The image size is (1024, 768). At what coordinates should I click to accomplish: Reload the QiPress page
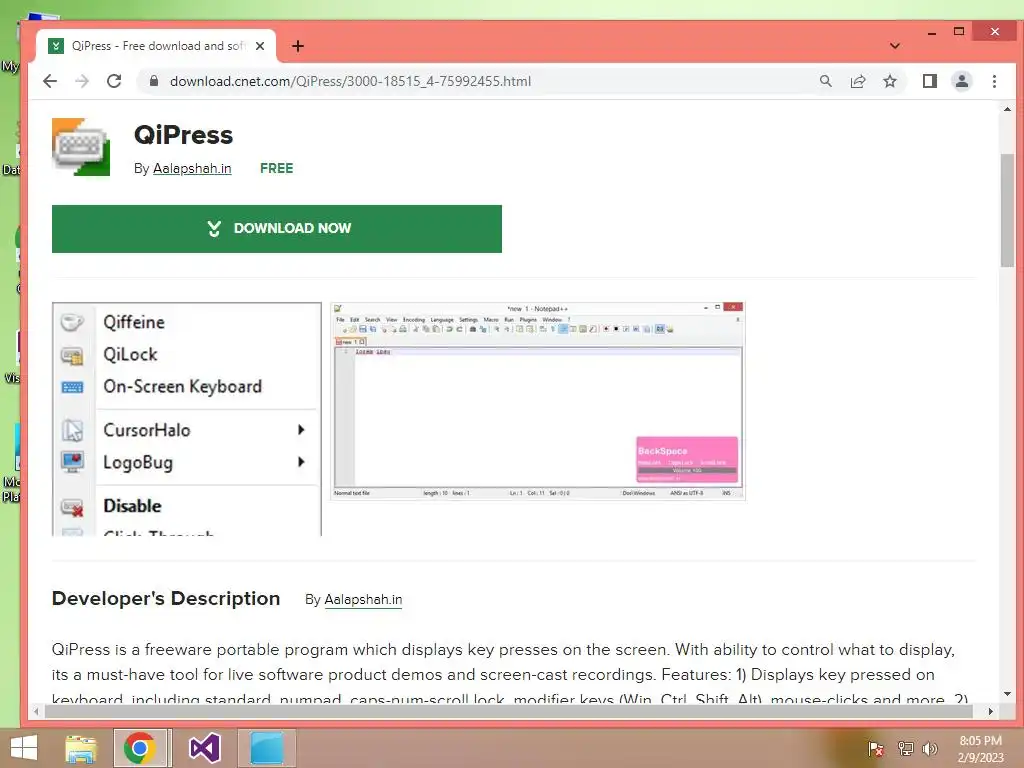114,81
